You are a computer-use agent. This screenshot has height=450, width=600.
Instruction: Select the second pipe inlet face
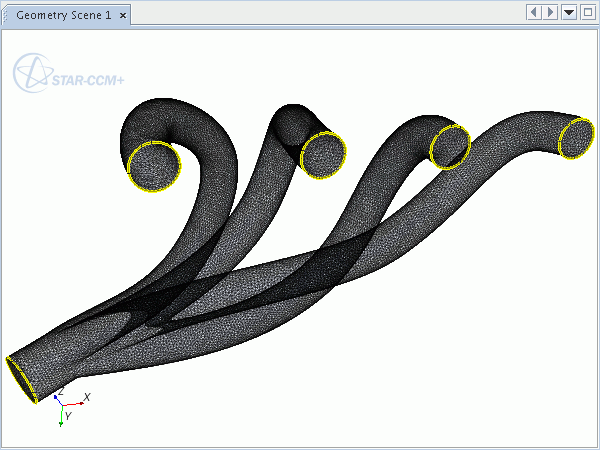[324, 154]
